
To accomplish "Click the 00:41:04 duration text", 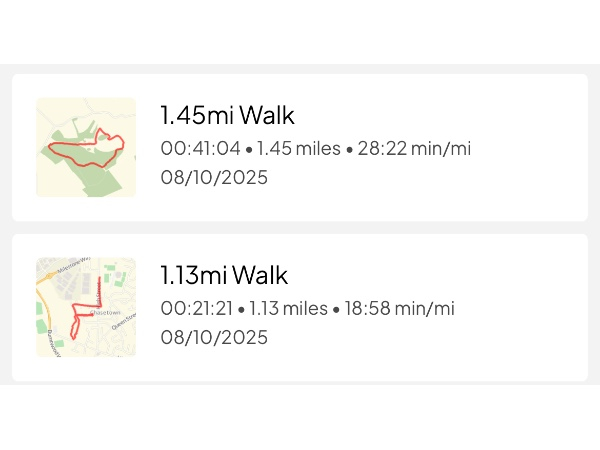I will coord(200,149).
